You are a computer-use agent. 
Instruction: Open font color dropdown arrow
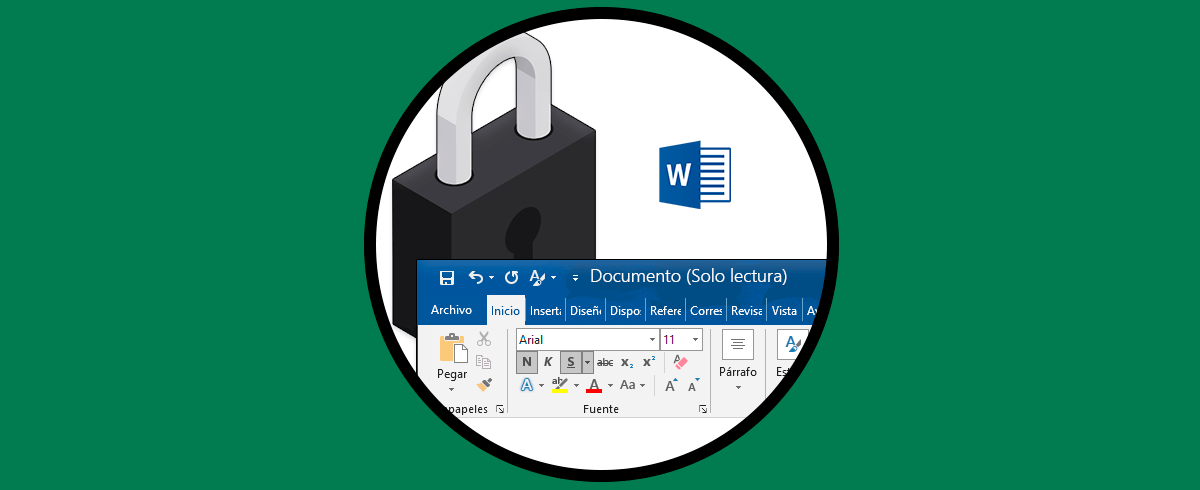click(x=609, y=385)
